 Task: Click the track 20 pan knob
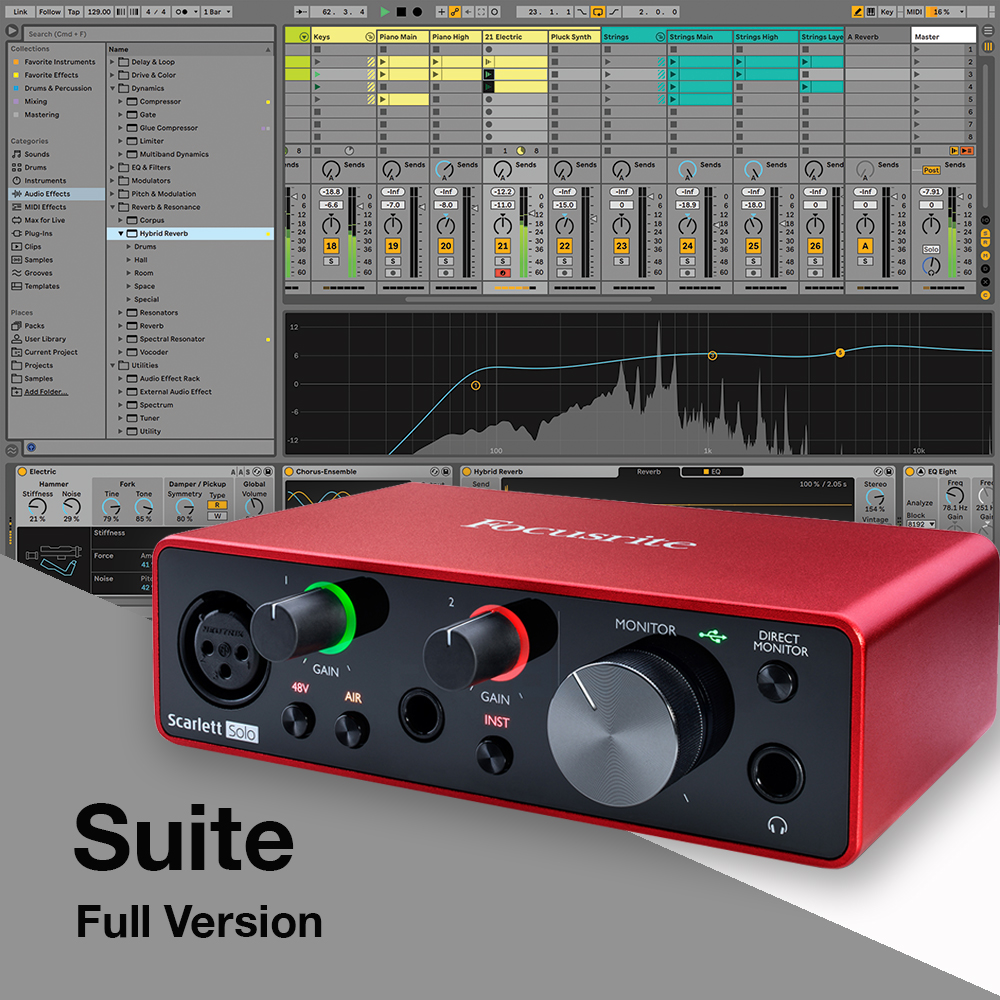[446, 225]
